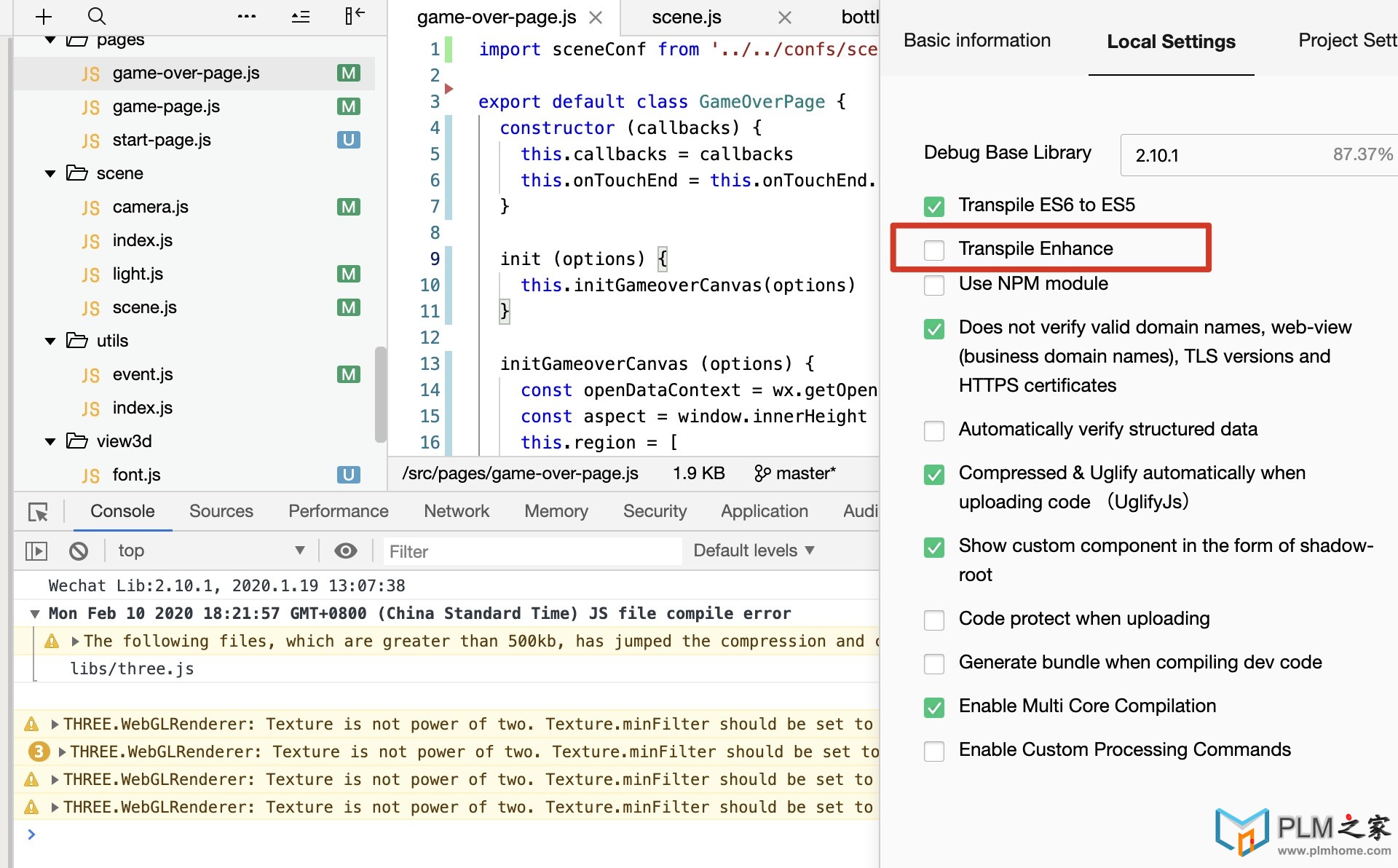1398x868 pixels.
Task: Switch to the Sources tab
Action: tap(221, 511)
